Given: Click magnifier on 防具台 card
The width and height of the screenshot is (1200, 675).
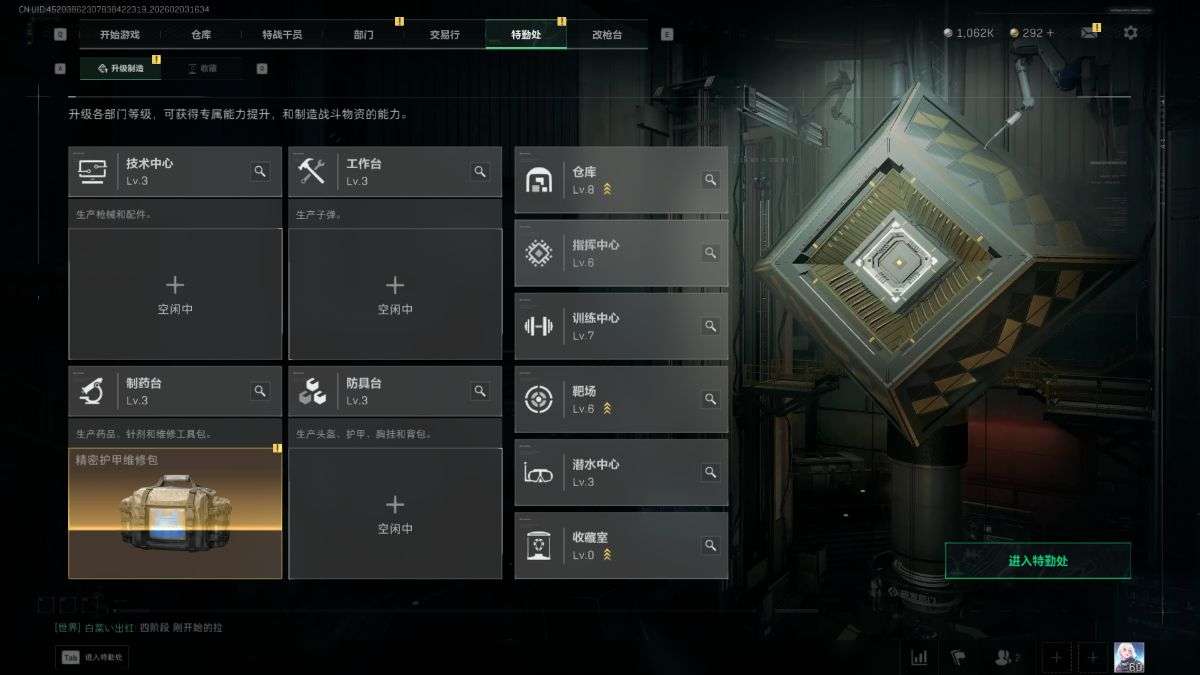Looking at the screenshot, I should click(480, 391).
